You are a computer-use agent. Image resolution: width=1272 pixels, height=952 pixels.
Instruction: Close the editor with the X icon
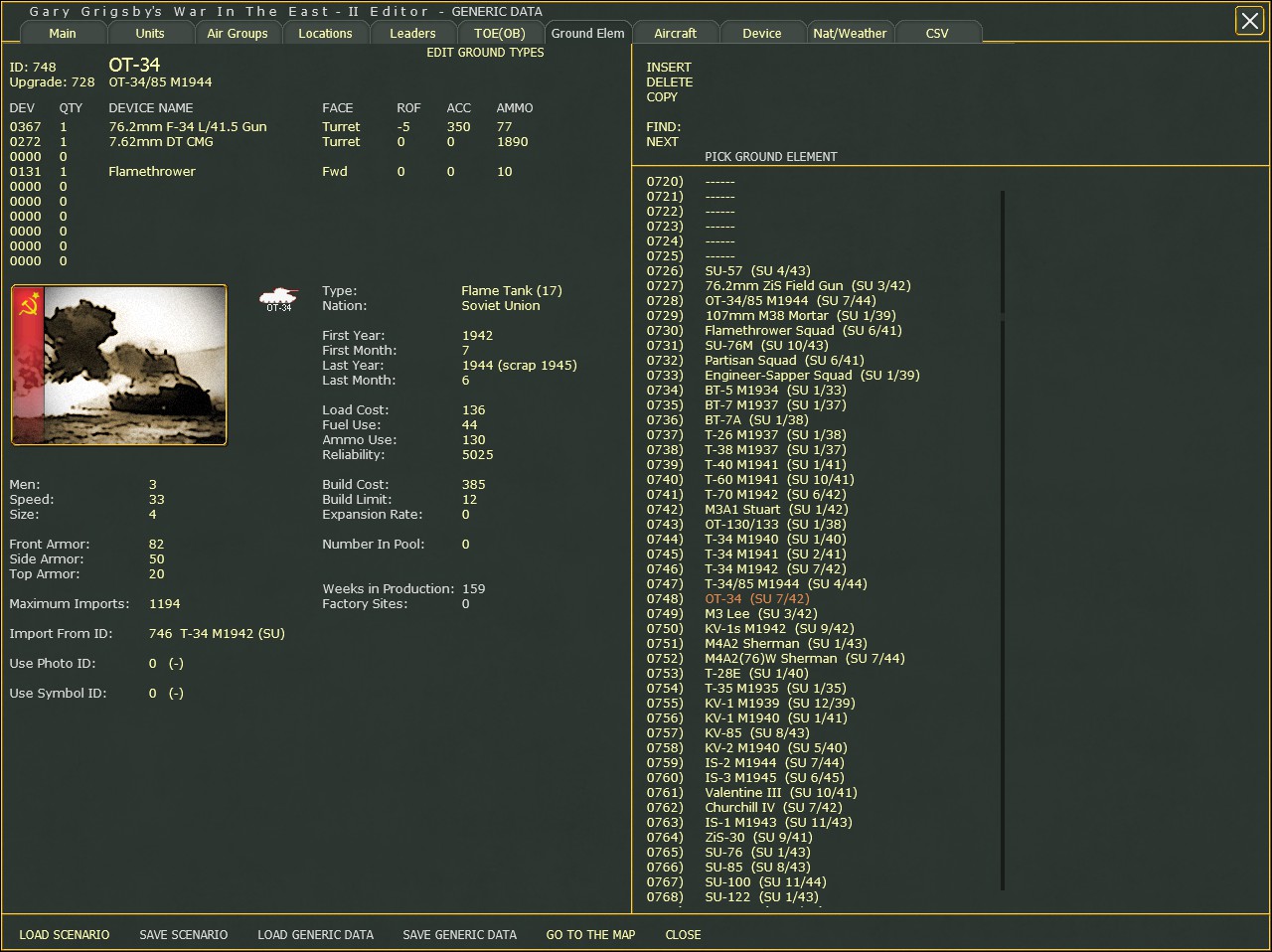click(x=1249, y=20)
